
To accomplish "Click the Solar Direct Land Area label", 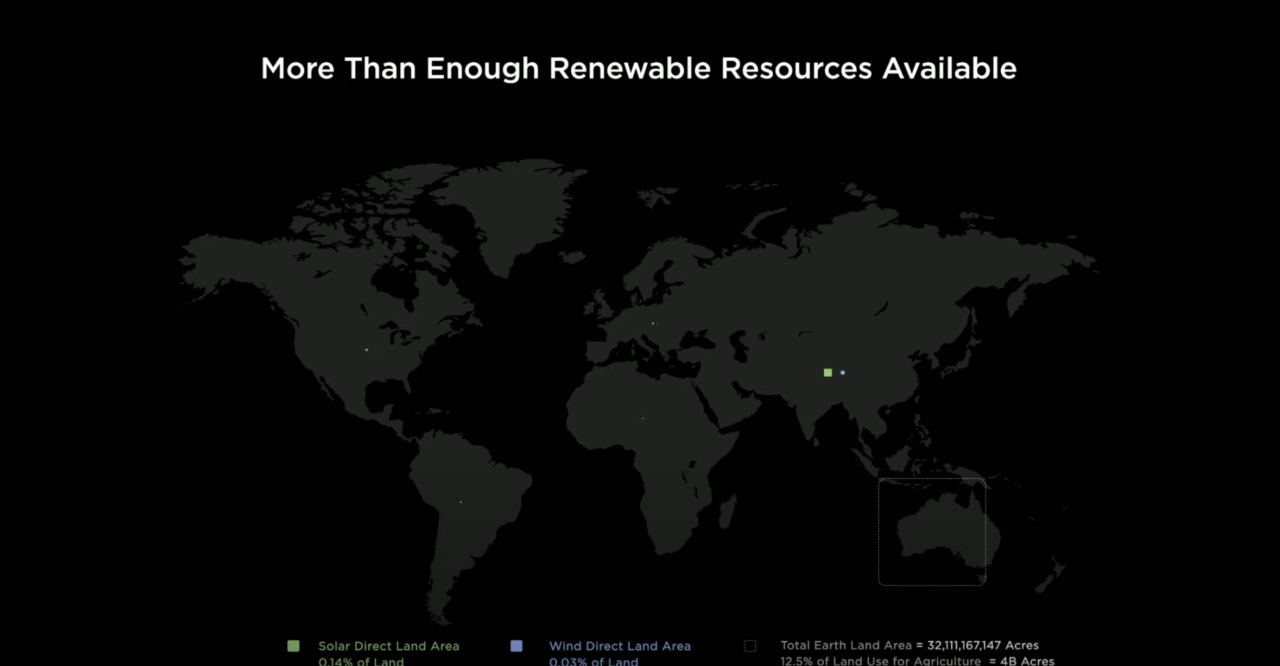I will (x=388, y=646).
